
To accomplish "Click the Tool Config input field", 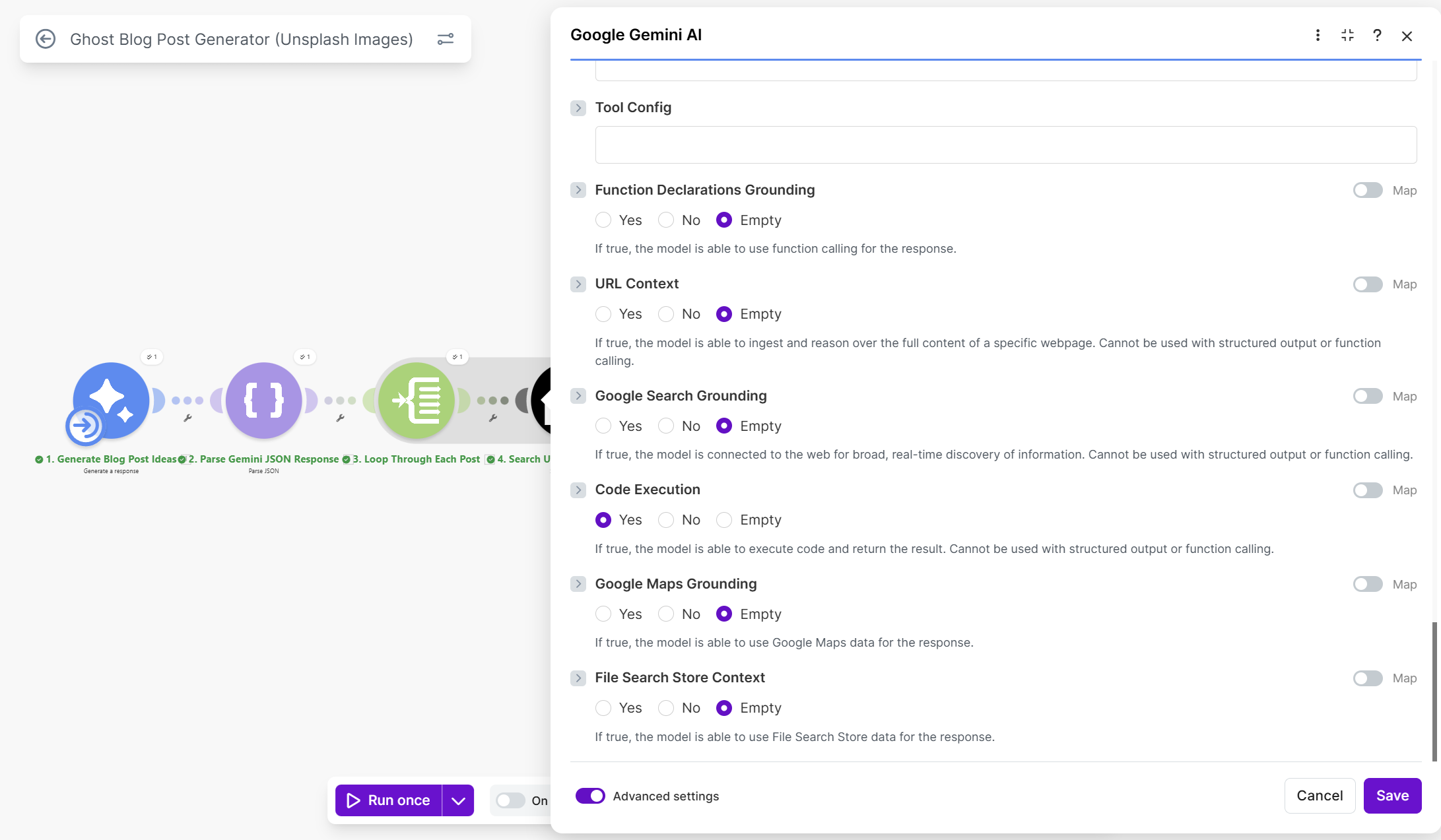I will [1005, 145].
